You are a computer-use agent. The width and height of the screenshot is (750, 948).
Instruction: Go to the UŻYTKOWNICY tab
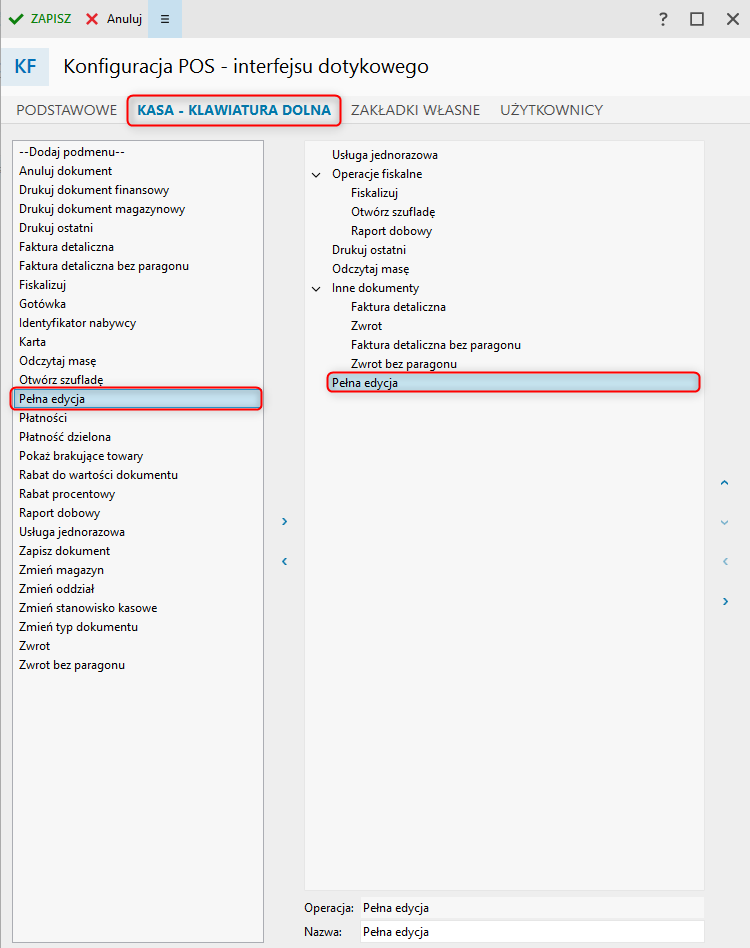[x=551, y=110]
